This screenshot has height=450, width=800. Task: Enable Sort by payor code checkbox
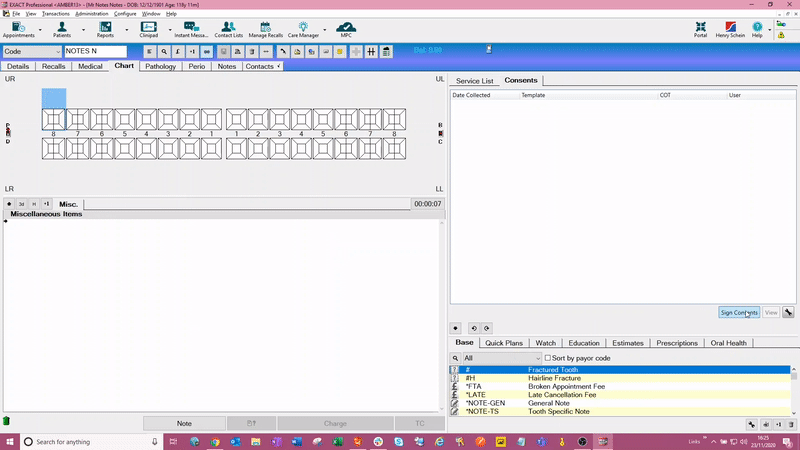547,358
